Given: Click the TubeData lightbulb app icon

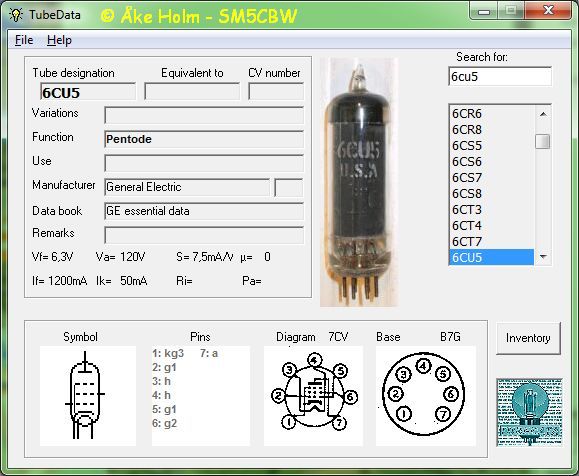Looking at the screenshot, I should (x=16, y=15).
